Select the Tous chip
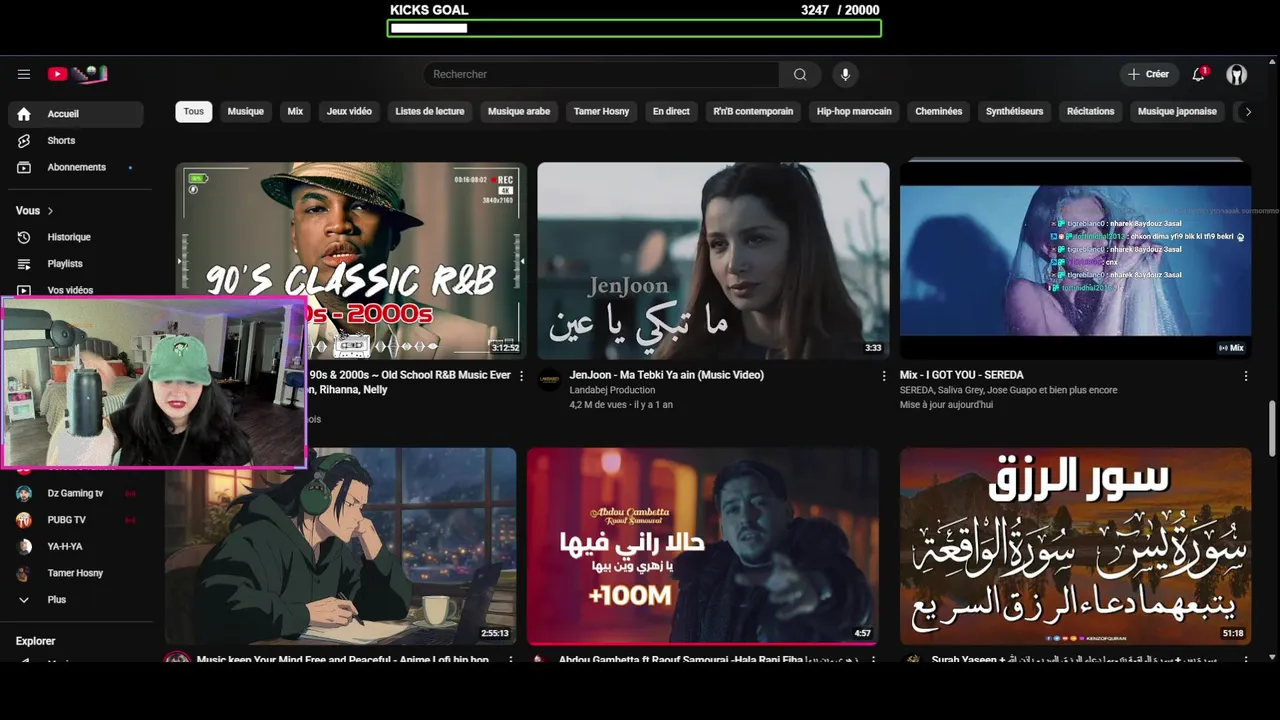The width and height of the screenshot is (1280, 720). click(194, 112)
